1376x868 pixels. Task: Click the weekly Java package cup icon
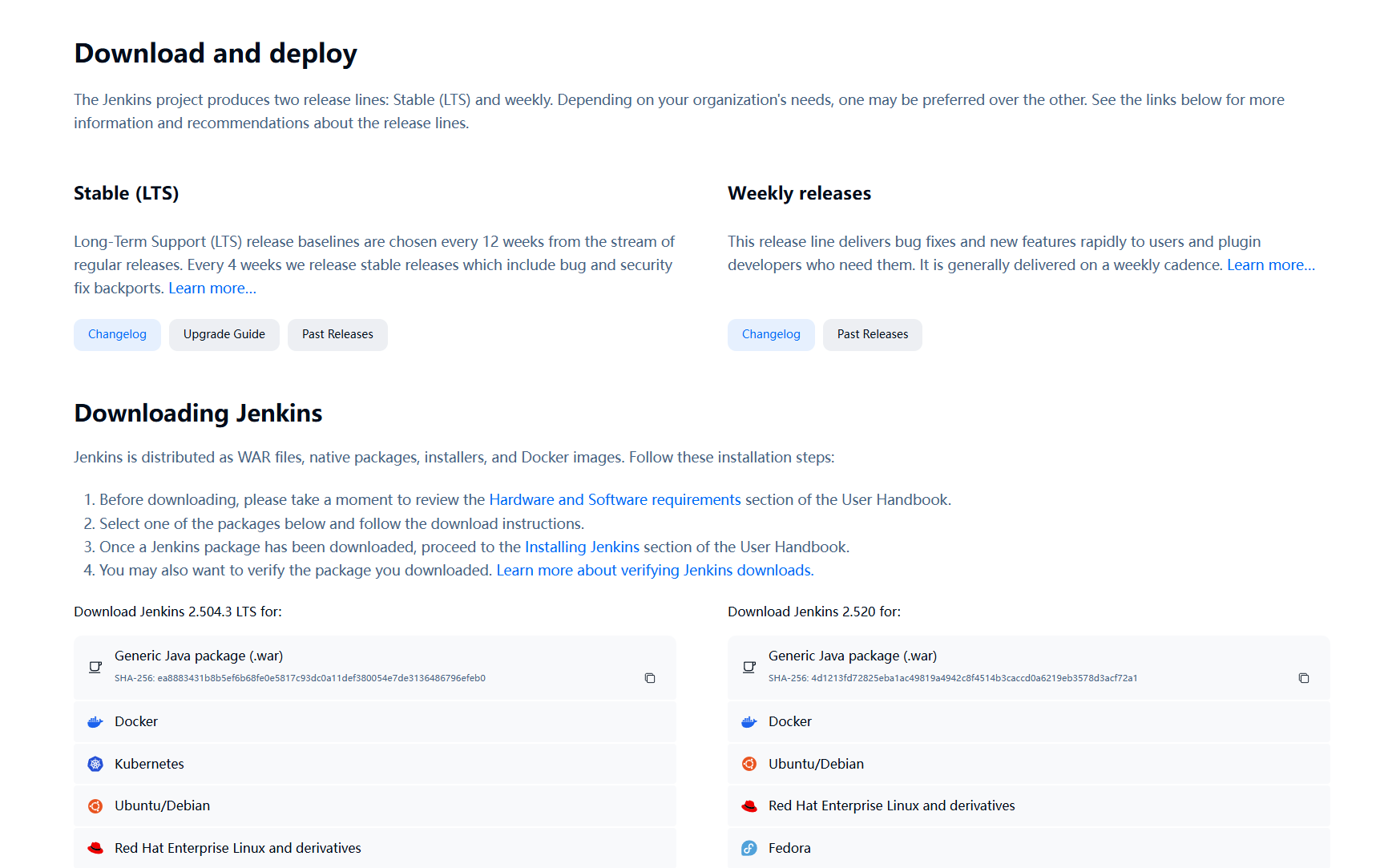pyautogui.click(x=749, y=667)
